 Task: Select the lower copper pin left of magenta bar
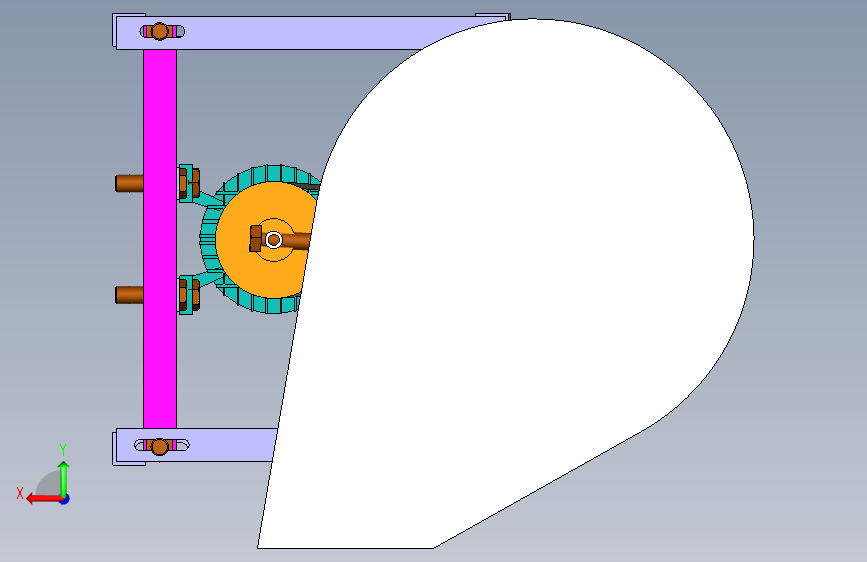[x=129, y=295]
